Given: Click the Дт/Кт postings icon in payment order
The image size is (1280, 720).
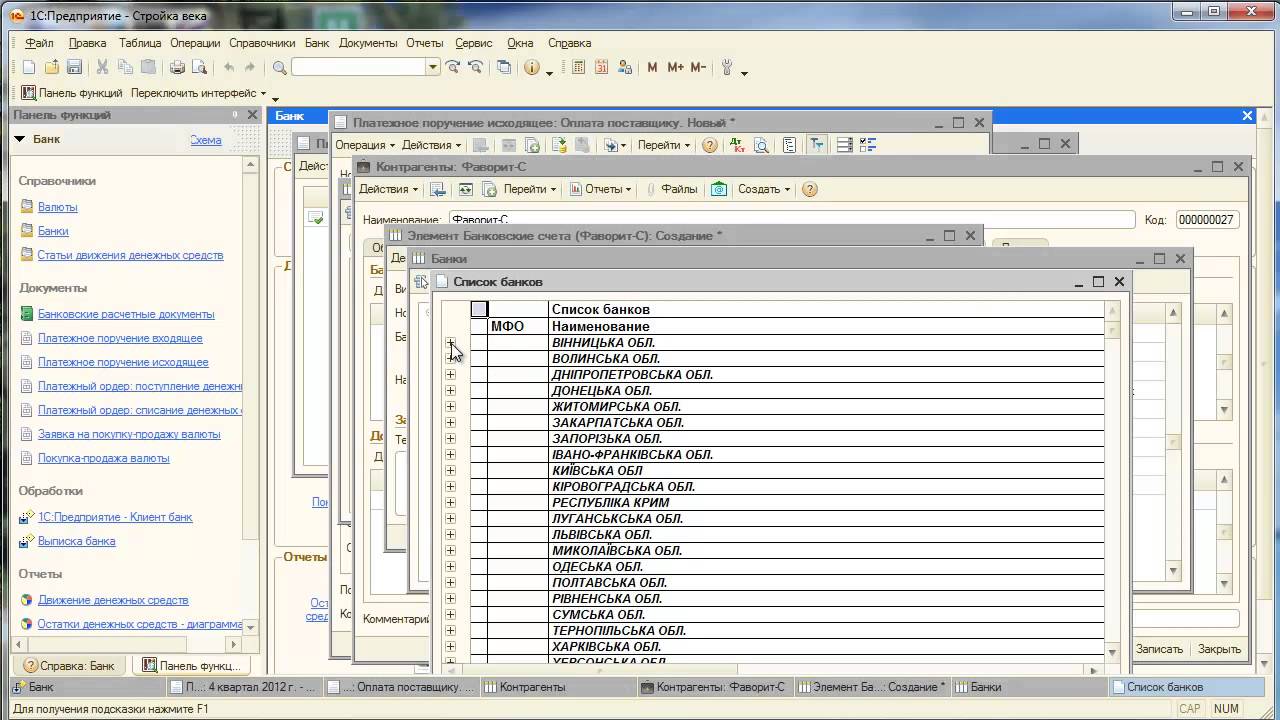Looking at the screenshot, I should point(738,145).
